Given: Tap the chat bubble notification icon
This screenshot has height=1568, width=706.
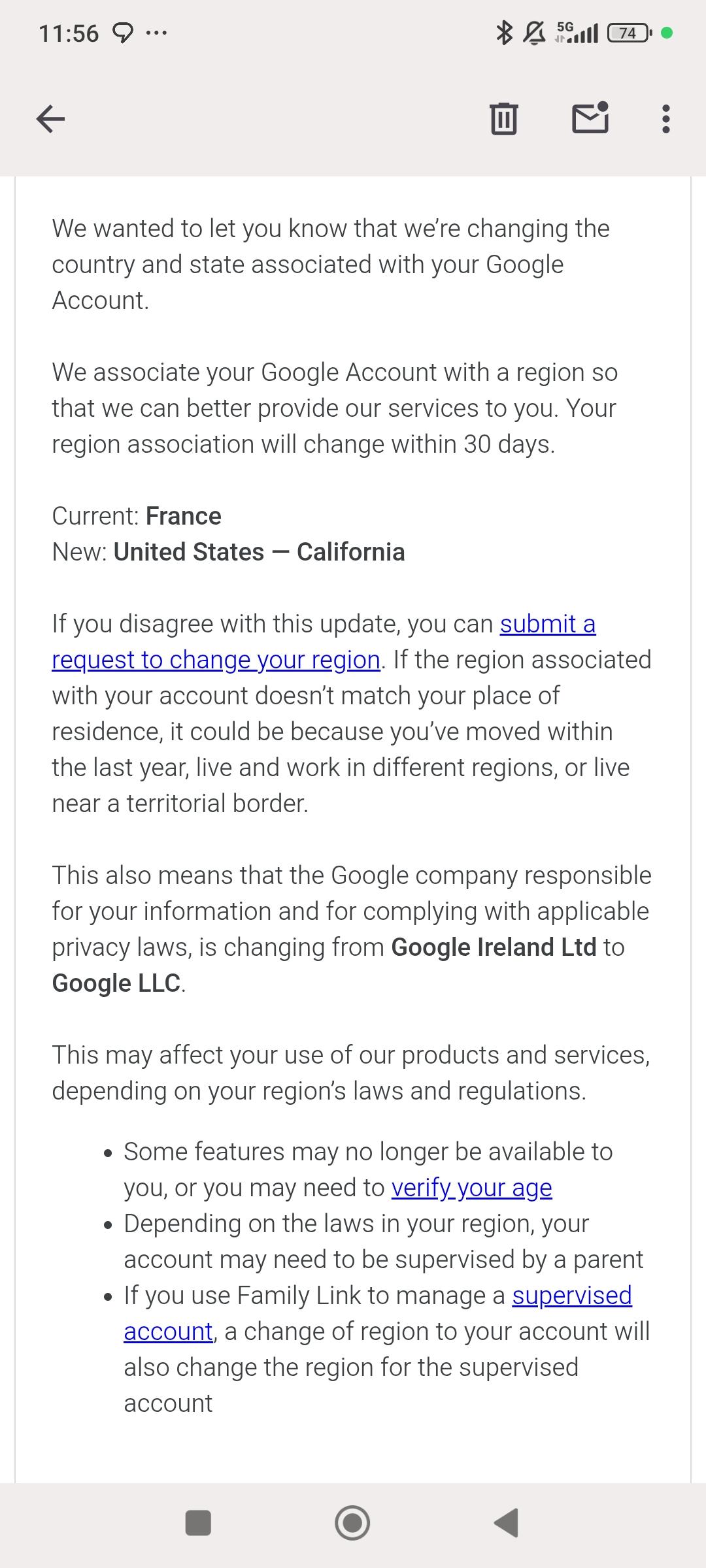Looking at the screenshot, I should pos(123,33).
